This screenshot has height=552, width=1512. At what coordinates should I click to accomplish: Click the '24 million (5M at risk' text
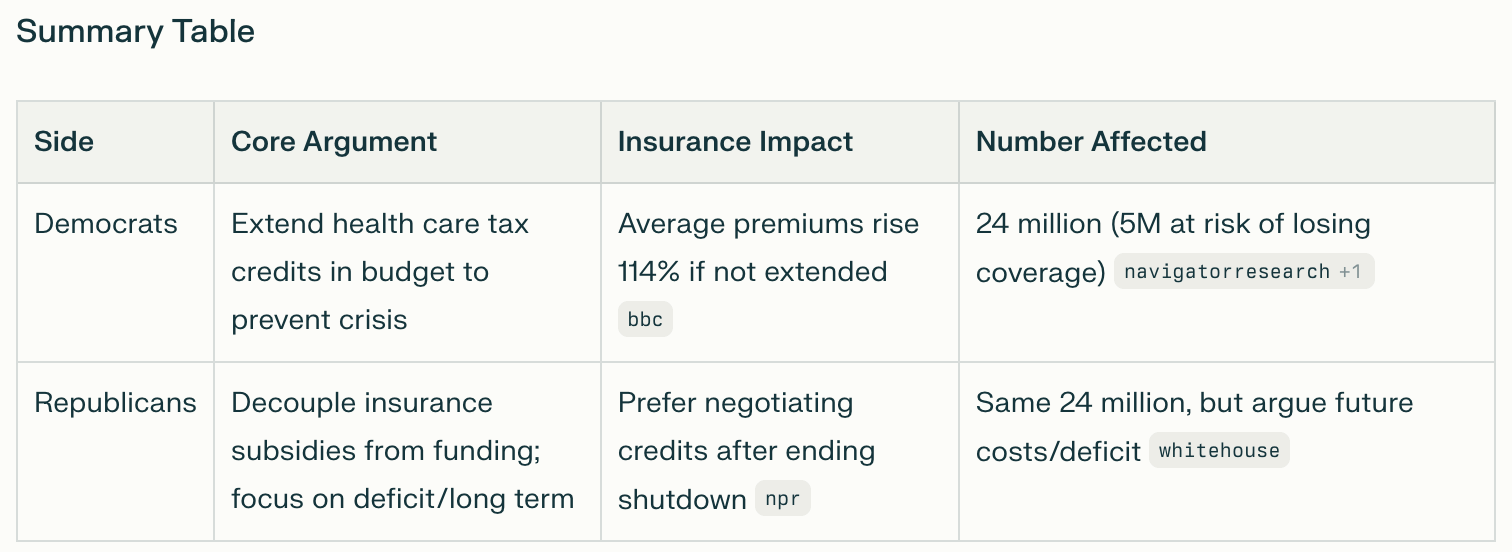click(x=1172, y=224)
